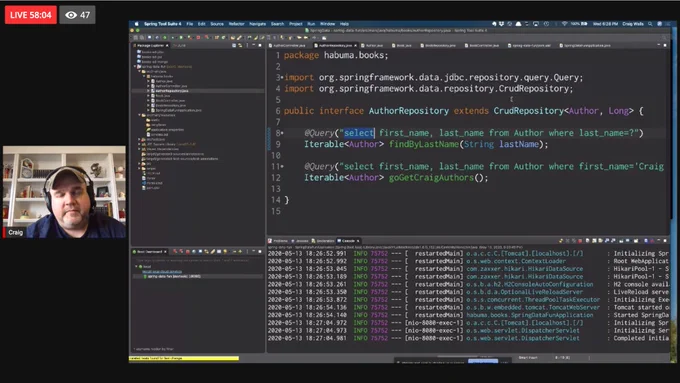Open the BookController.java editor tab
Viewport: 680px width, 383px height.
pyautogui.click(x=482, y=45)
